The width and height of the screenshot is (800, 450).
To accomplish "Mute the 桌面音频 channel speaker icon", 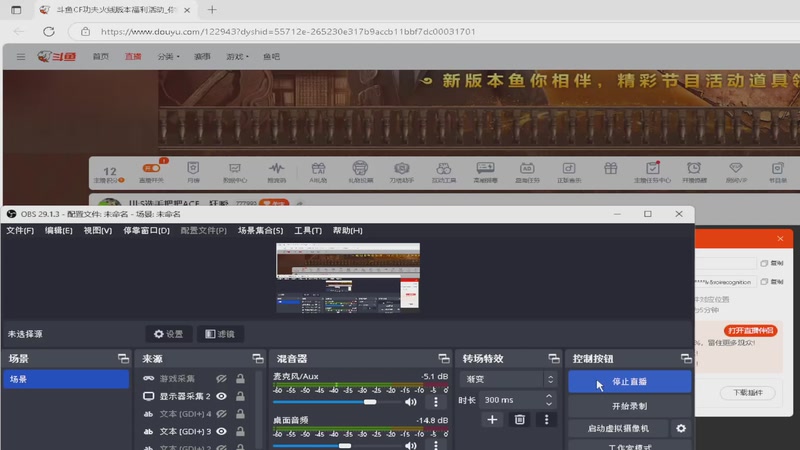I will (411, 445).
